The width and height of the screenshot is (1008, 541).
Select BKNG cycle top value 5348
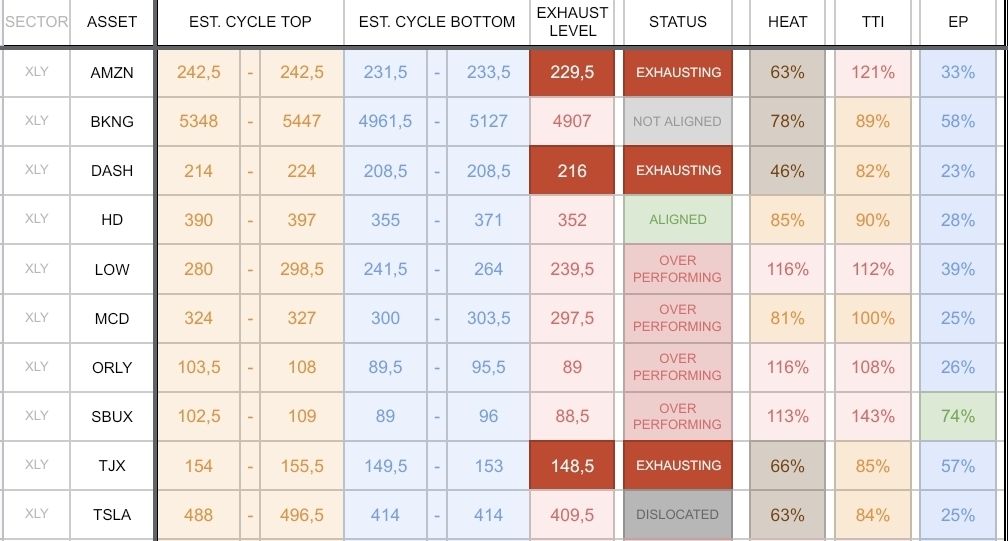pos(198,122)
